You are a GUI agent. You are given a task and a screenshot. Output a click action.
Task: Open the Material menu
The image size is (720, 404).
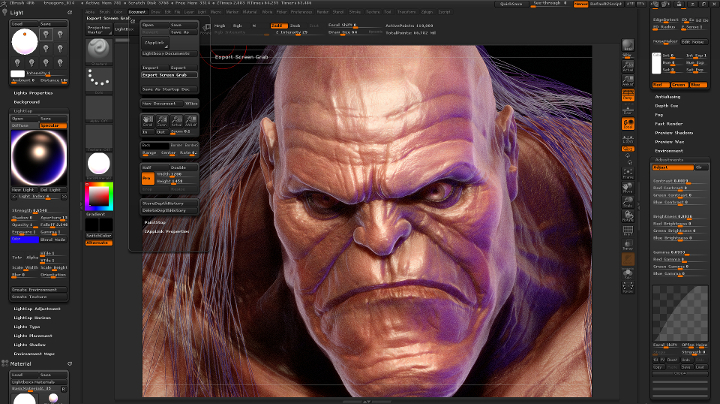coord(250,12)
